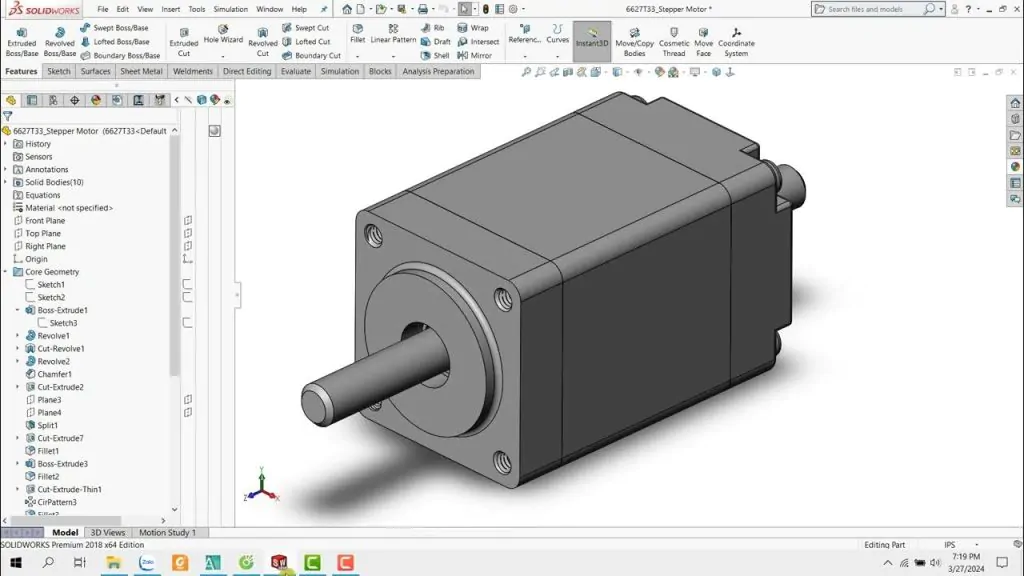
Task: Select the Linear Pattern tool
Action: point(393,35)
